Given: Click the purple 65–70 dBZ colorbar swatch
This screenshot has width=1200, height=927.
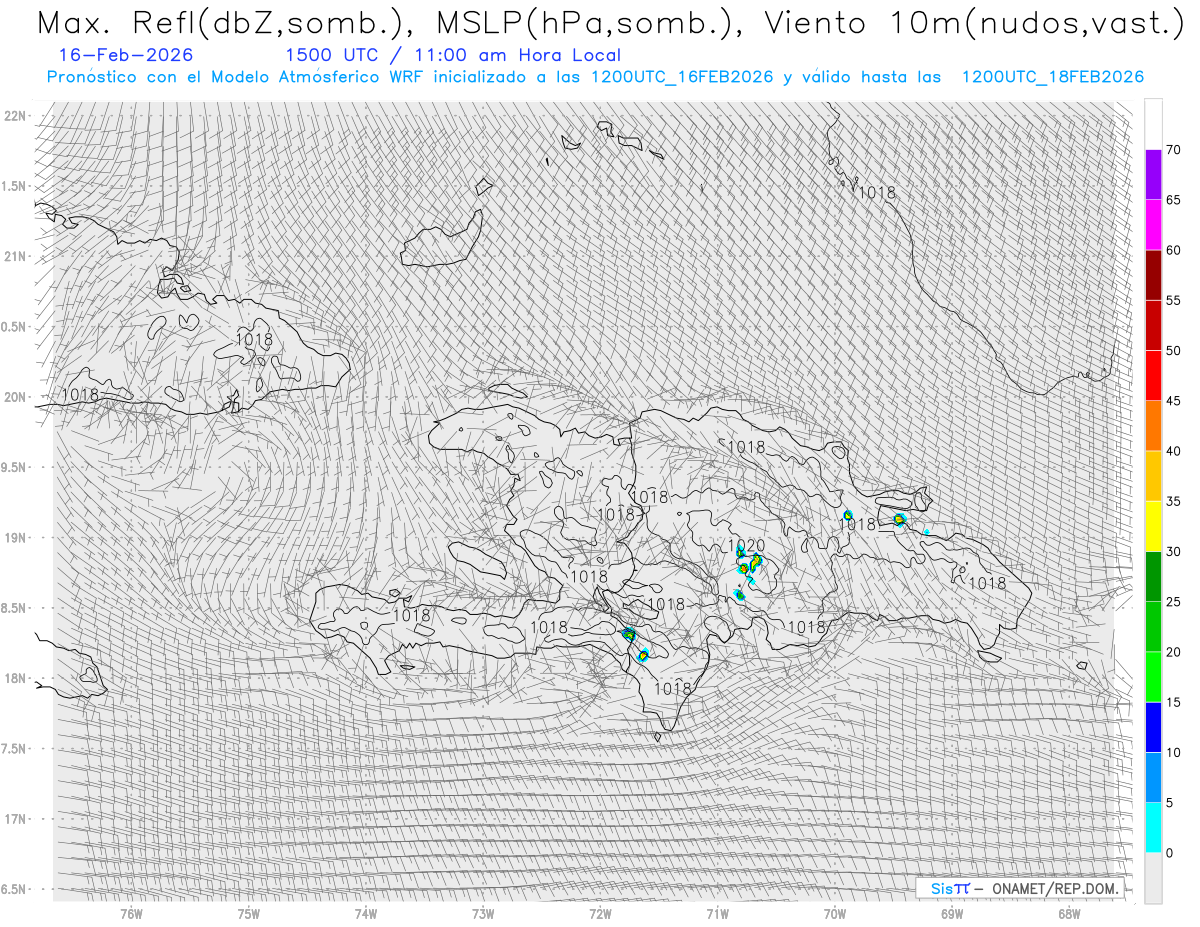Looking at the screenshot, I should point(1153,175).
